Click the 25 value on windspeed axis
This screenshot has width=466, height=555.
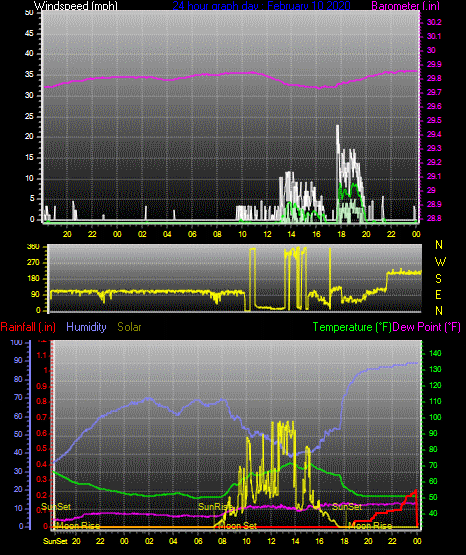[x=29, y=116]
